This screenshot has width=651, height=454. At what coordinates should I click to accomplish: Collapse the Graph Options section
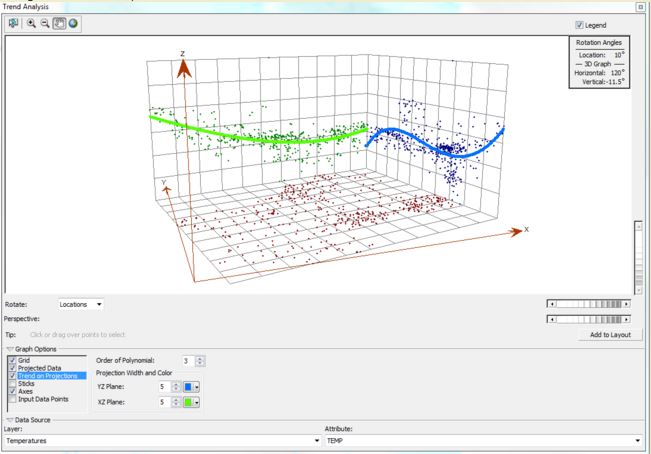[9, 348]
